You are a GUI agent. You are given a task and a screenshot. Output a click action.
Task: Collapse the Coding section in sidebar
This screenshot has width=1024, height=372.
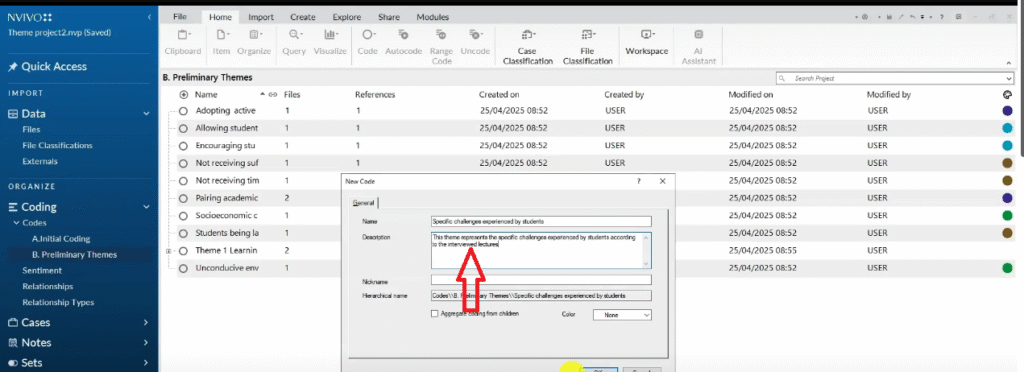pyautogui.click(x=146, y=207)
